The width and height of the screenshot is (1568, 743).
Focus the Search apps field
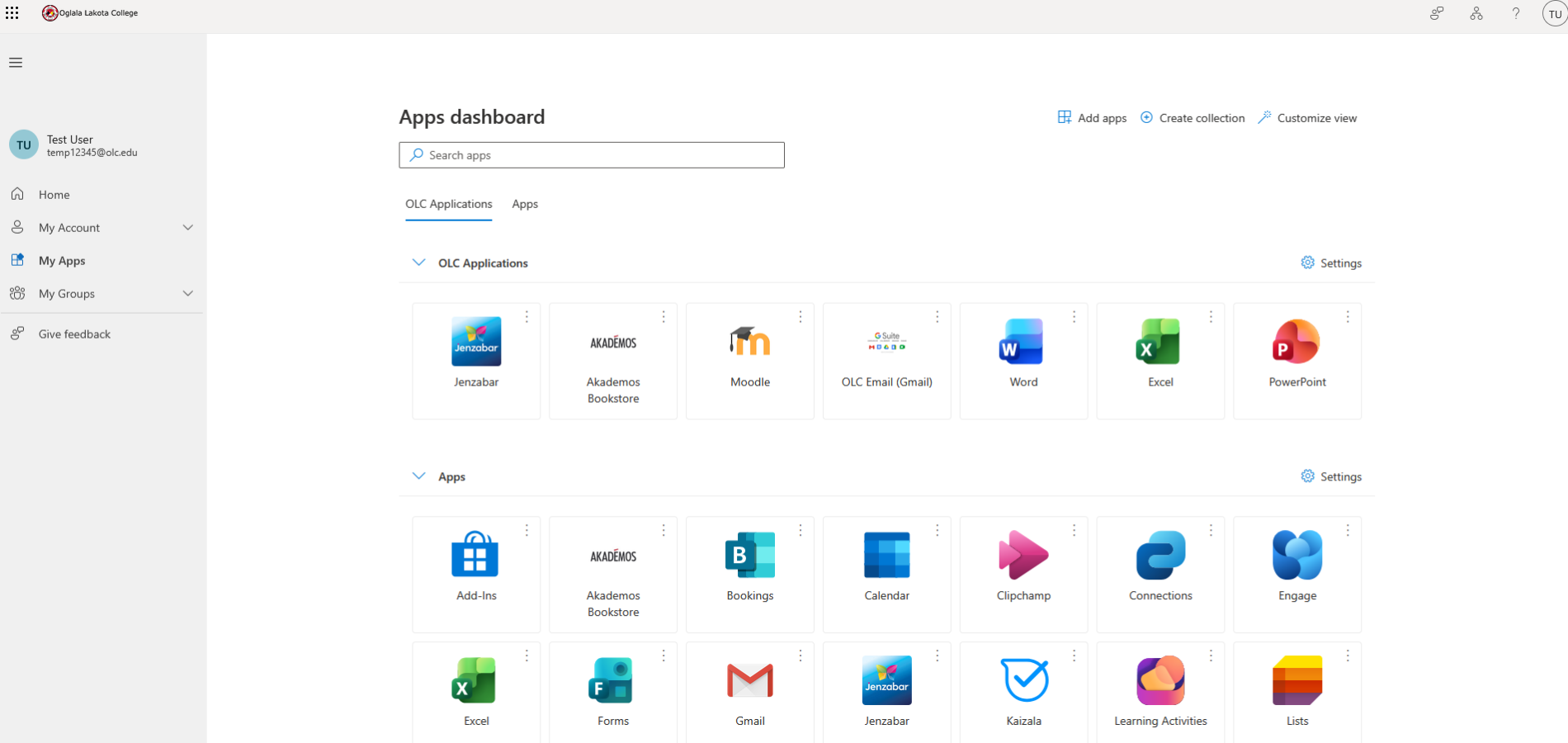coord(592,155)
